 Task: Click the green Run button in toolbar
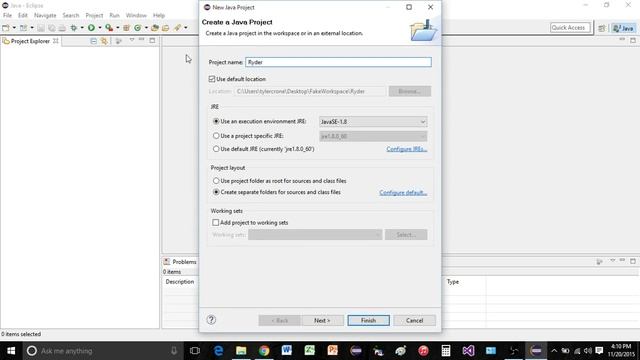[91, 28]
